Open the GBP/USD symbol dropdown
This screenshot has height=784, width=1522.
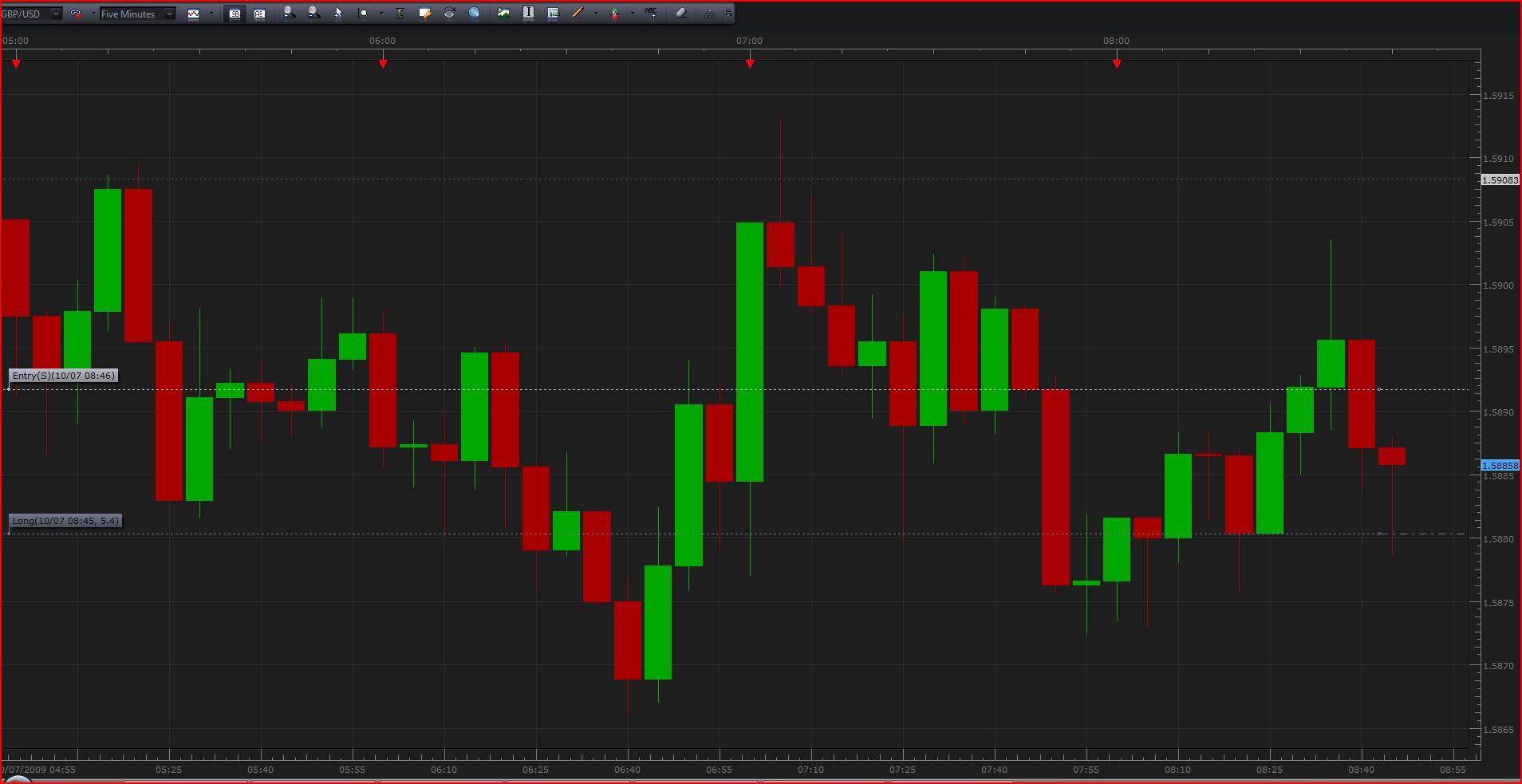[54, 13]
